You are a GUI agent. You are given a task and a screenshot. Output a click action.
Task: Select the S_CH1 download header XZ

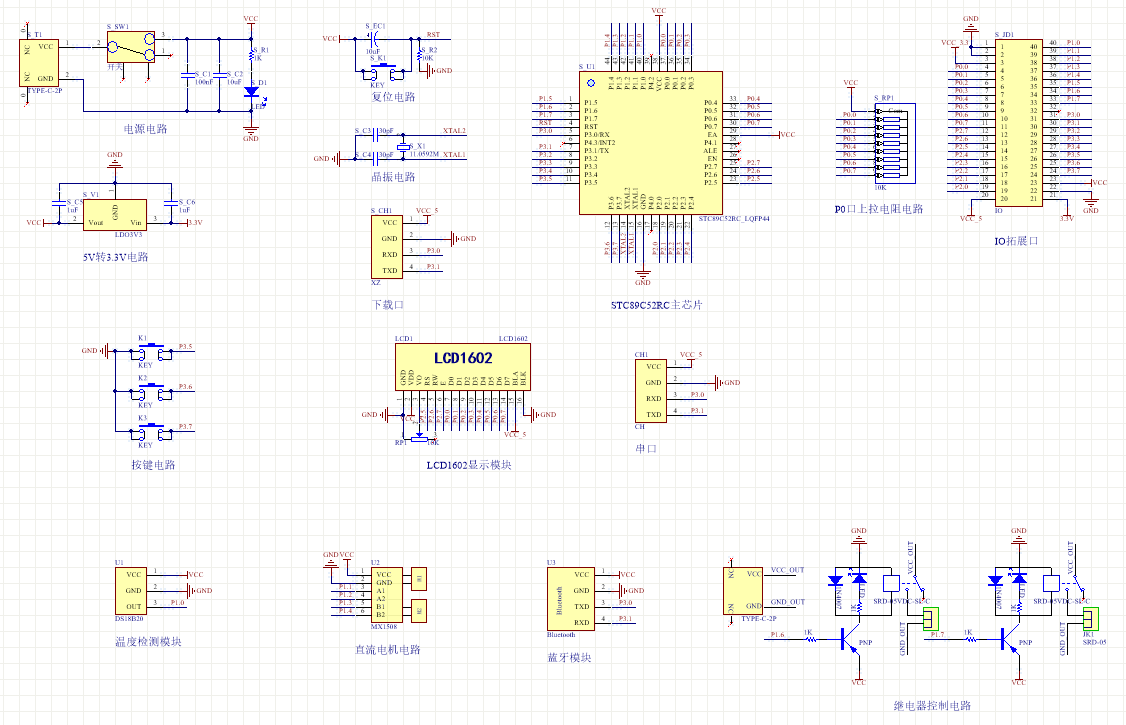(386, 246)
